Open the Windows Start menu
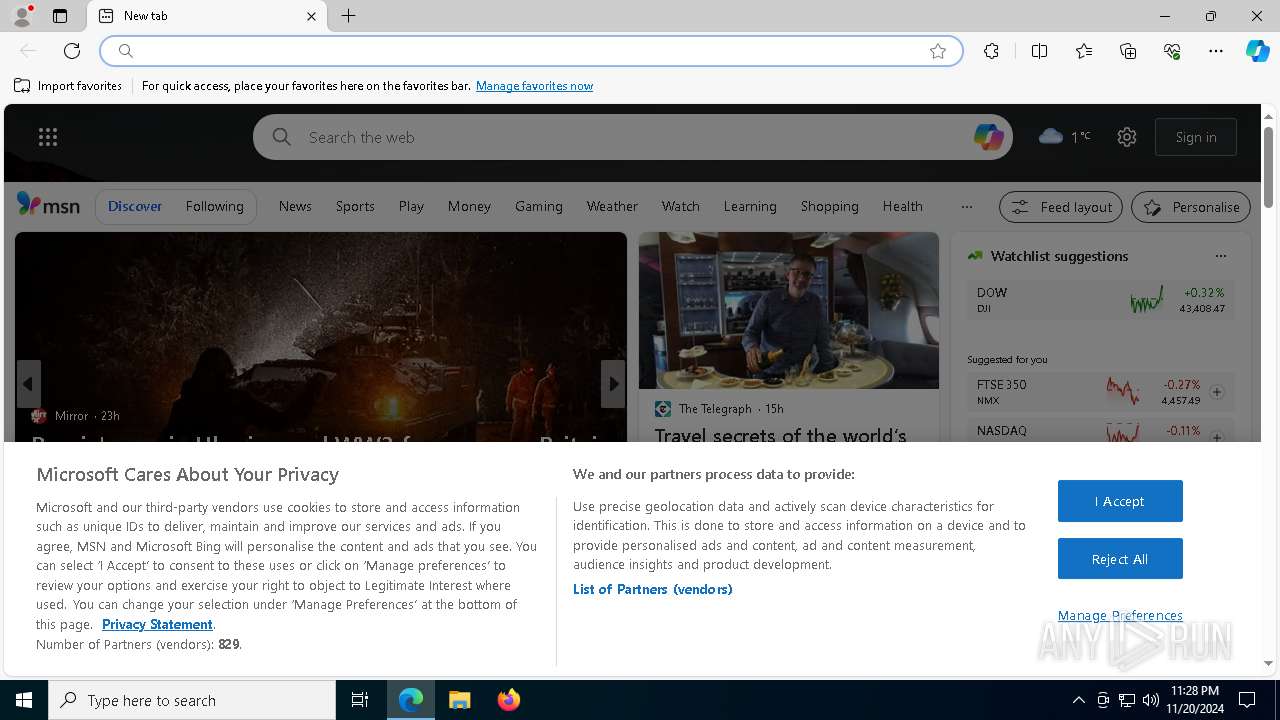 click(x=24, y=700)
